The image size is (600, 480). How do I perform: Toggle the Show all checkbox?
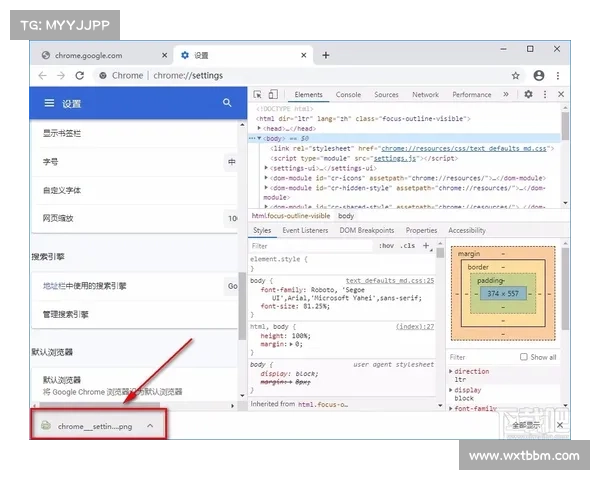point(523,357)
